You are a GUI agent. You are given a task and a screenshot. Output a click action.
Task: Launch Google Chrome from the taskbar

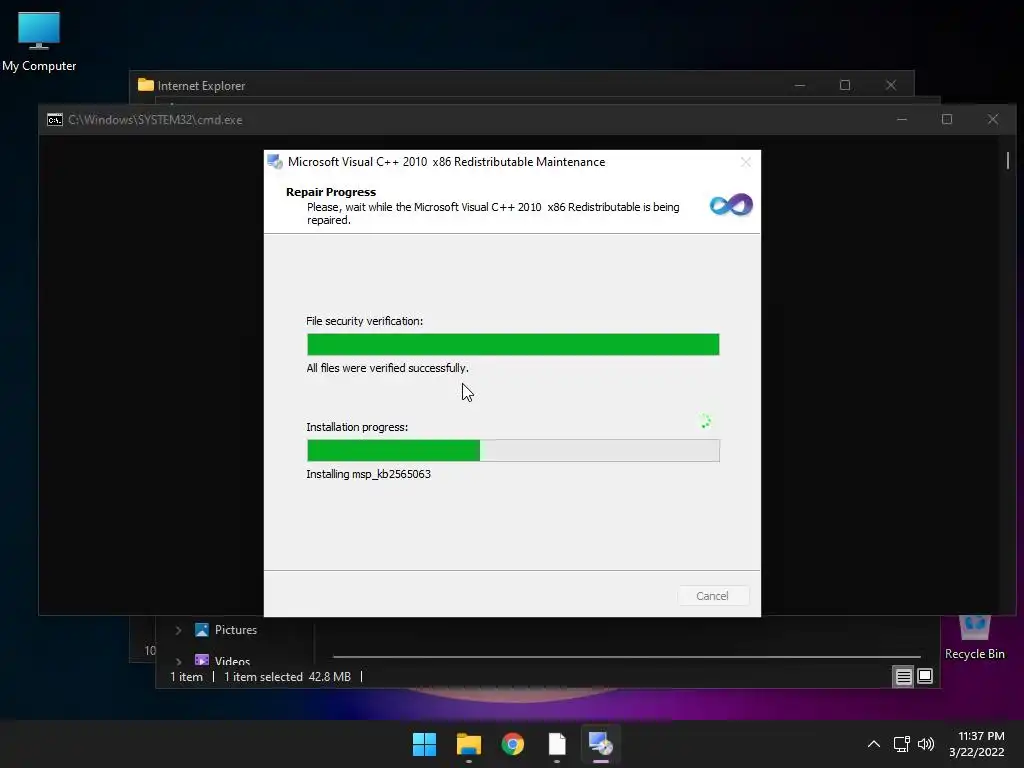(513, 744)
